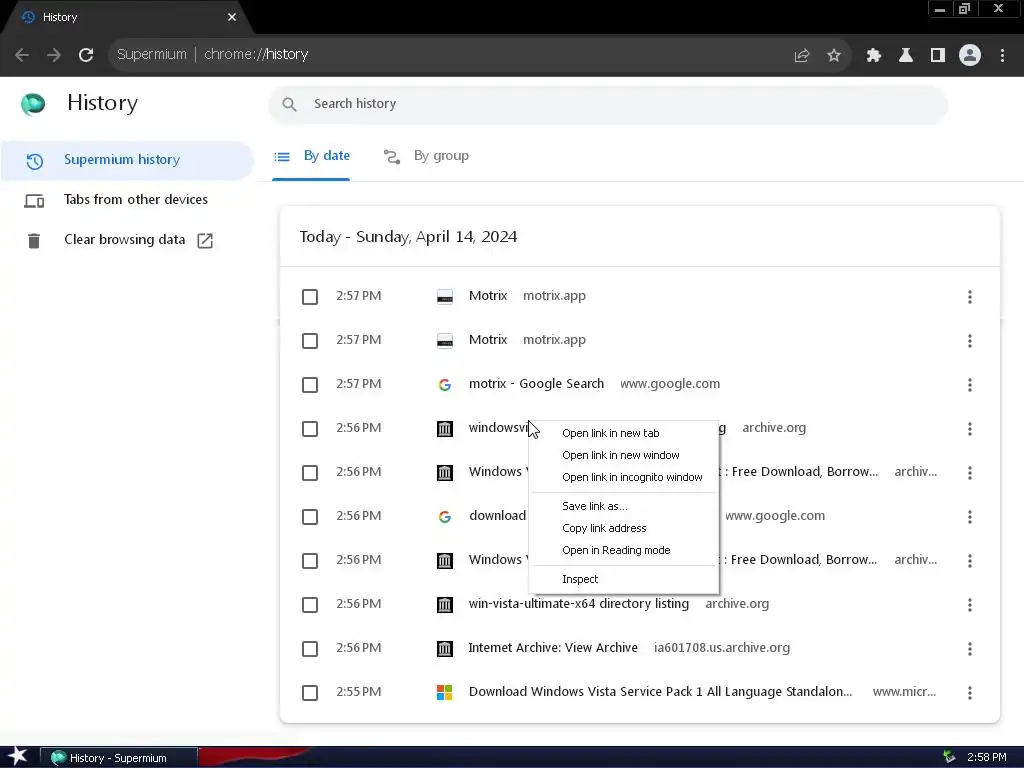Open actions menu for first Motrix entry
Image resolution: width=1024 pixels, height=768 pixels.
coord(970,297)
